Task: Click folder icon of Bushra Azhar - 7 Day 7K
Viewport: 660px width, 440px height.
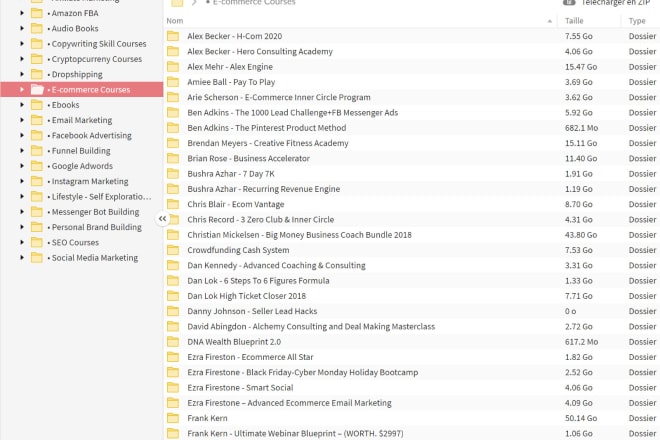Action: (x=173, y=174)
